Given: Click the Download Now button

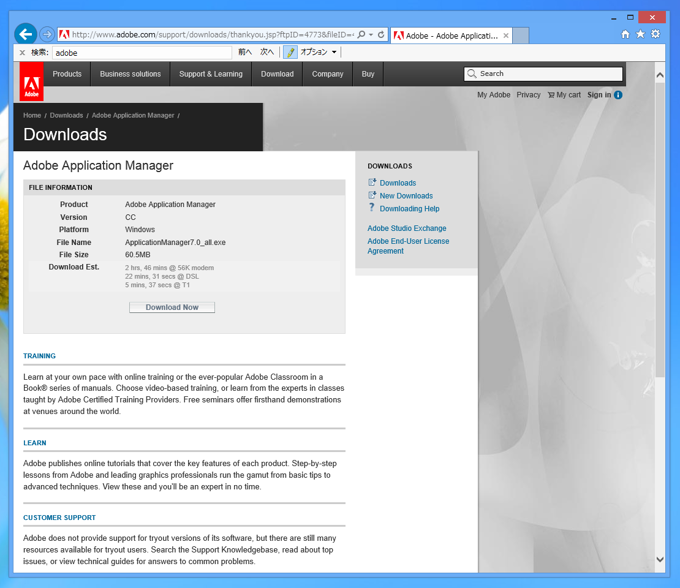Looking at the screenshot, I should (x=172, y=307).
